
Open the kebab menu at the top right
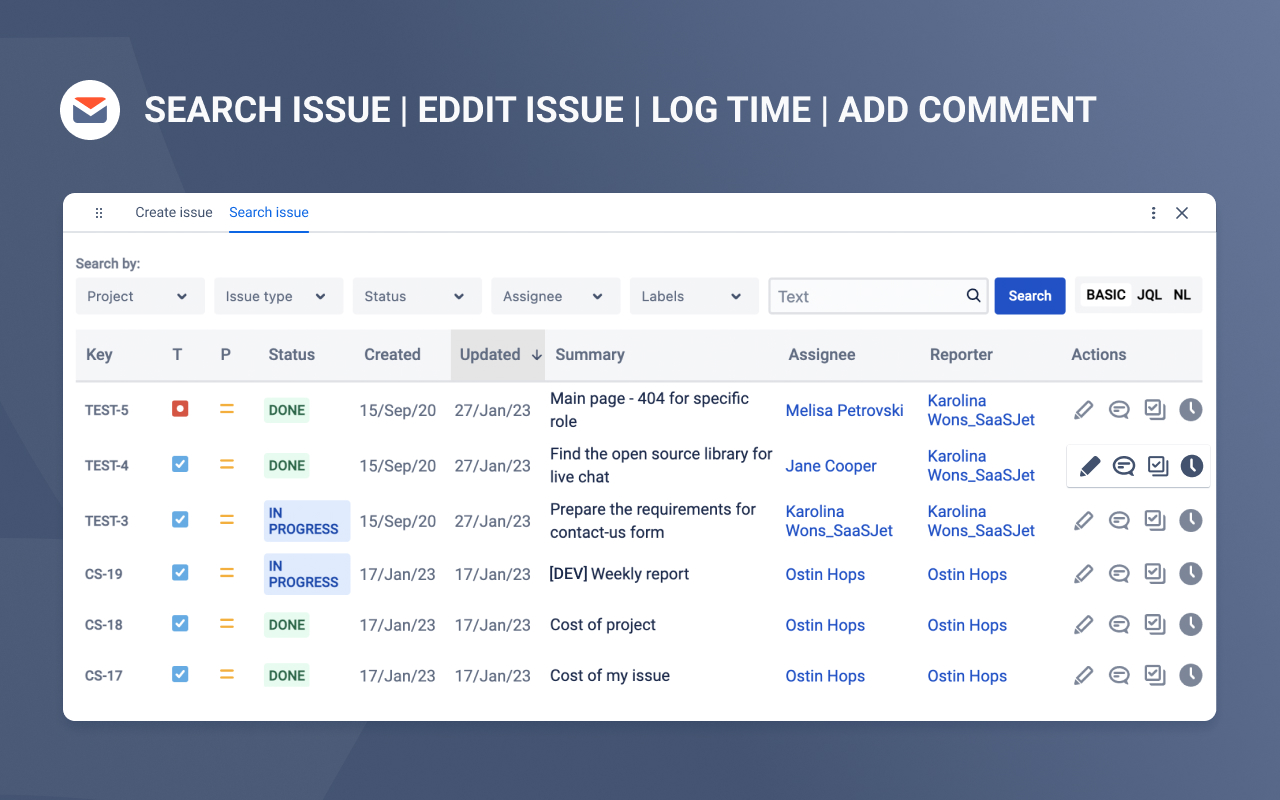tap(1153, 213)
